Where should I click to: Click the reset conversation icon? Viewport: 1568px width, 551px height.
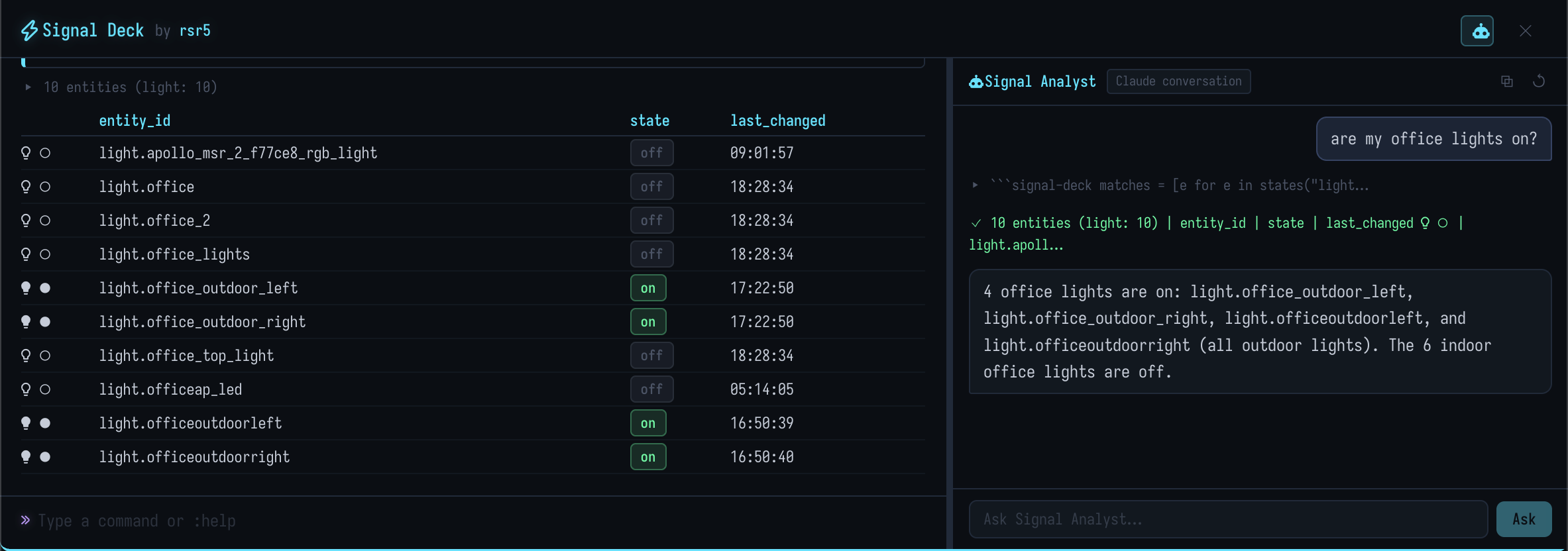click(1539, 81)
